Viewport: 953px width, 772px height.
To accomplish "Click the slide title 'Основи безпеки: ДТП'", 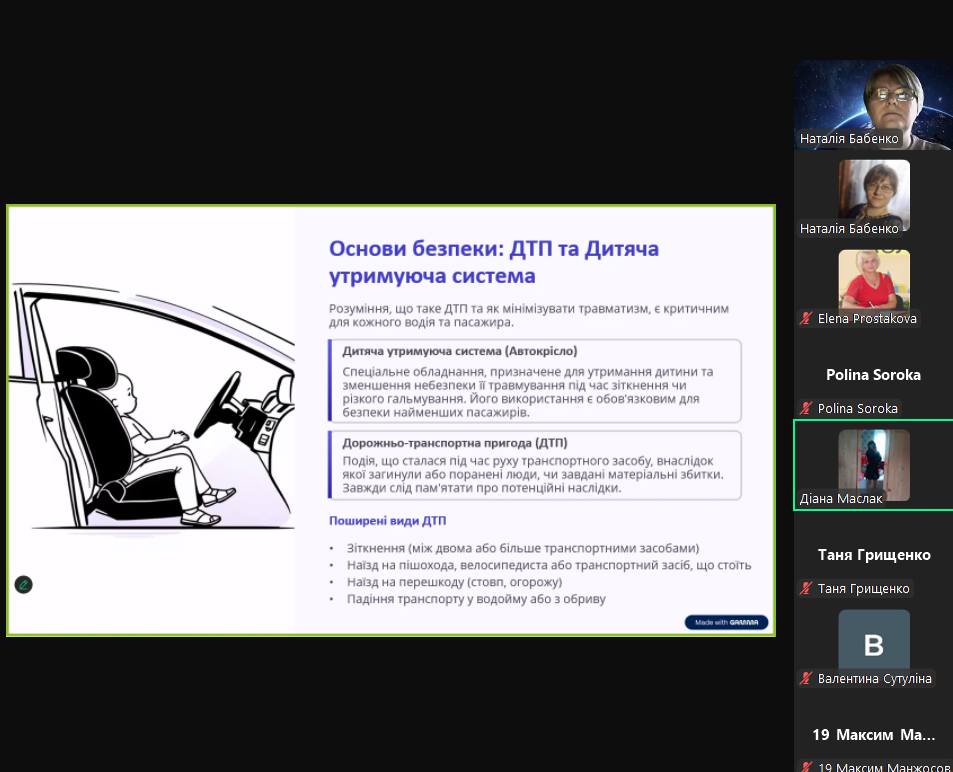I will [x=494, y=261].
